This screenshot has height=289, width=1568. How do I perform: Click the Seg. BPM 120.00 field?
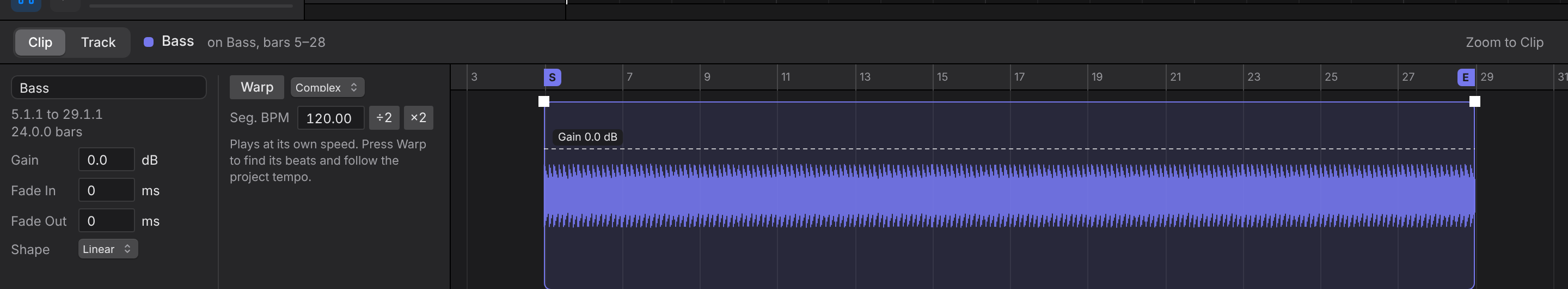(330, 118)
